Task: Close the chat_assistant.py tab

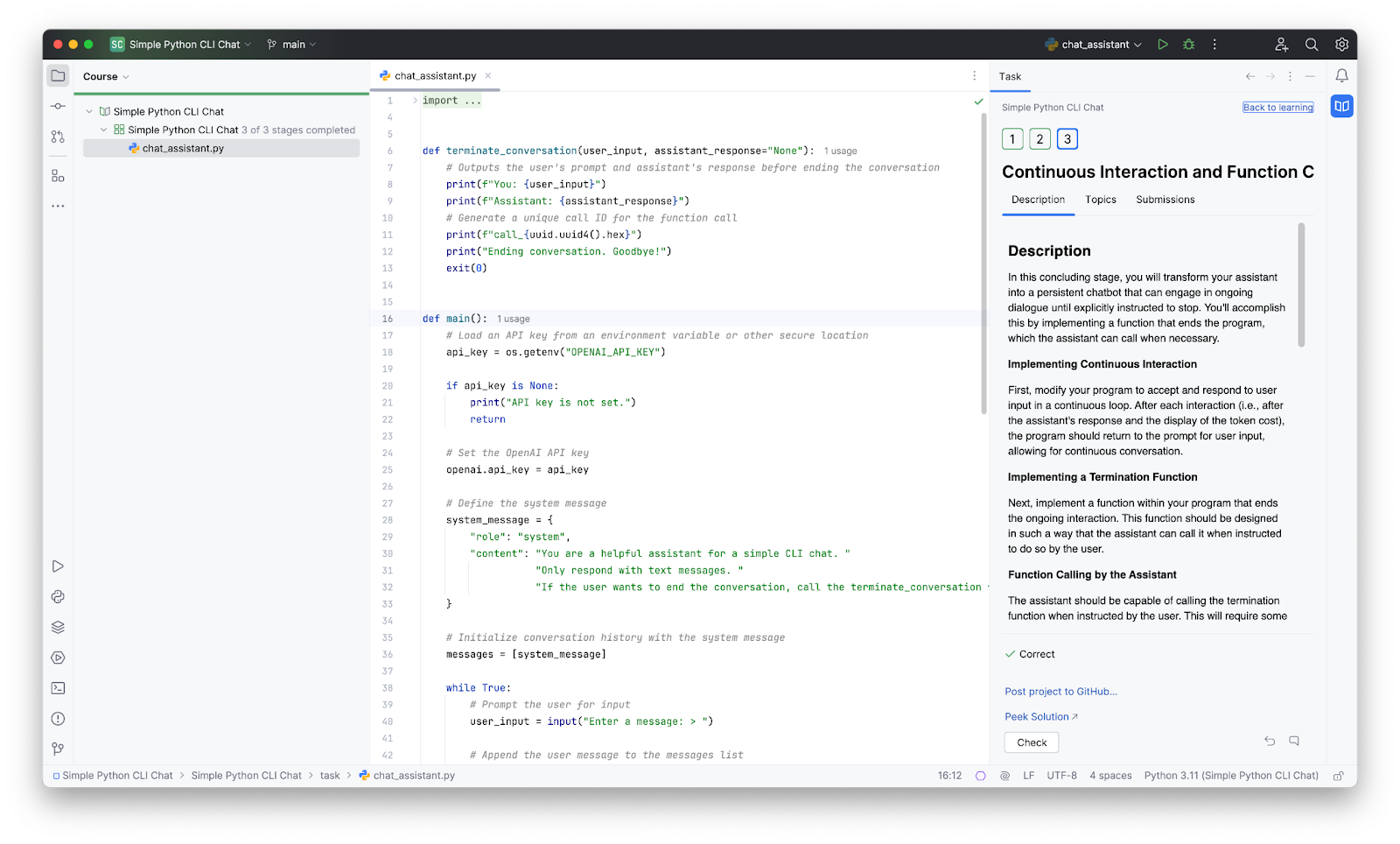Action: point(488,75)
